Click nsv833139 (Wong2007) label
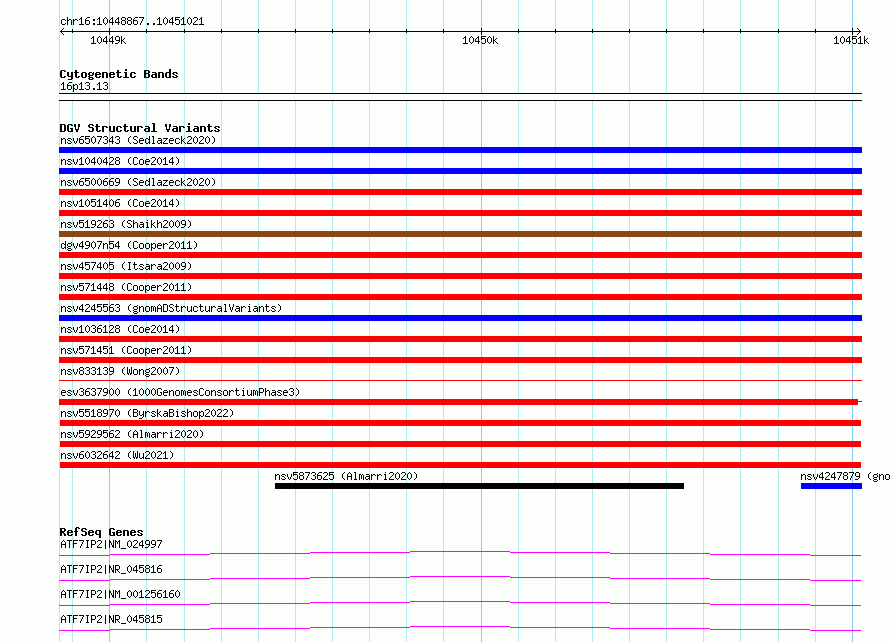This screenshot has height=642, width=890. 120,371
